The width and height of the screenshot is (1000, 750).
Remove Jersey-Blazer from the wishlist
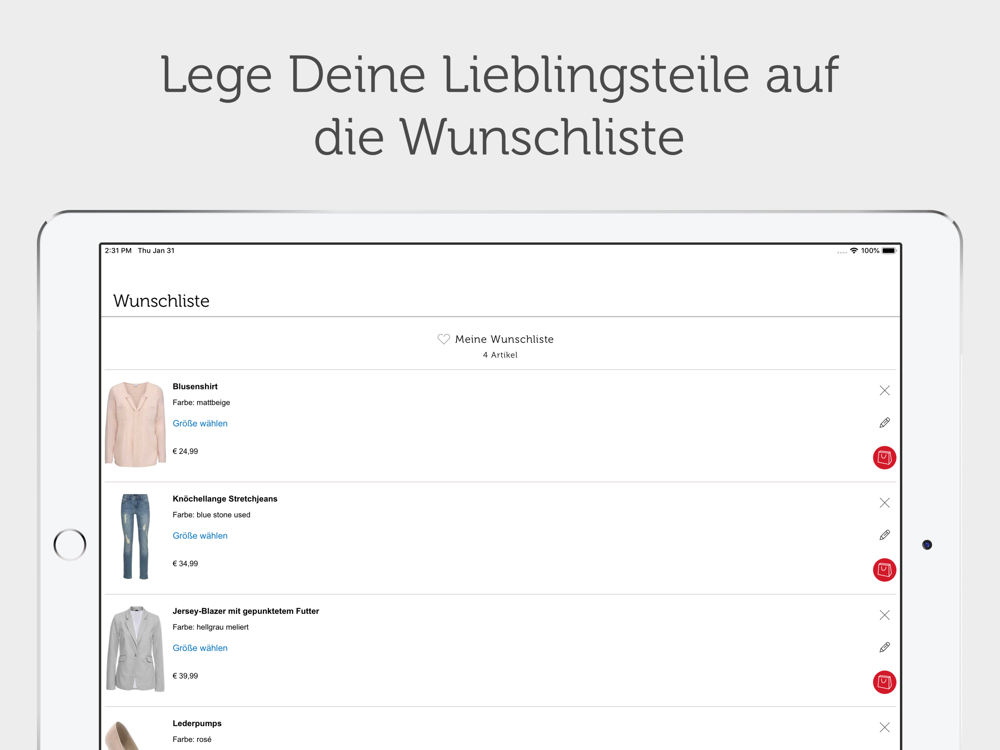click(884, 615)
